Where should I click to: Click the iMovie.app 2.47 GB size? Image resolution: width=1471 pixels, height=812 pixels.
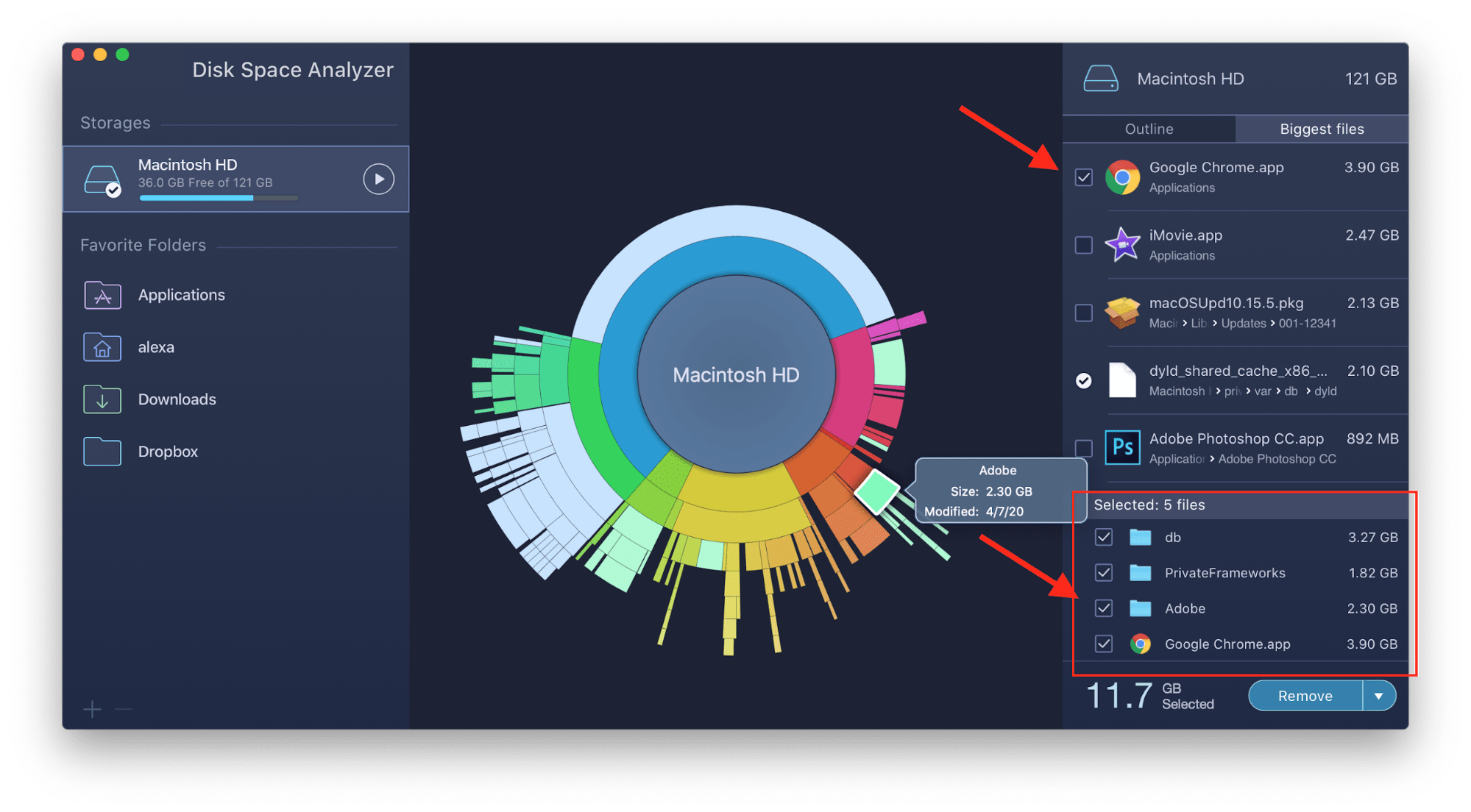click(1372, 235)
